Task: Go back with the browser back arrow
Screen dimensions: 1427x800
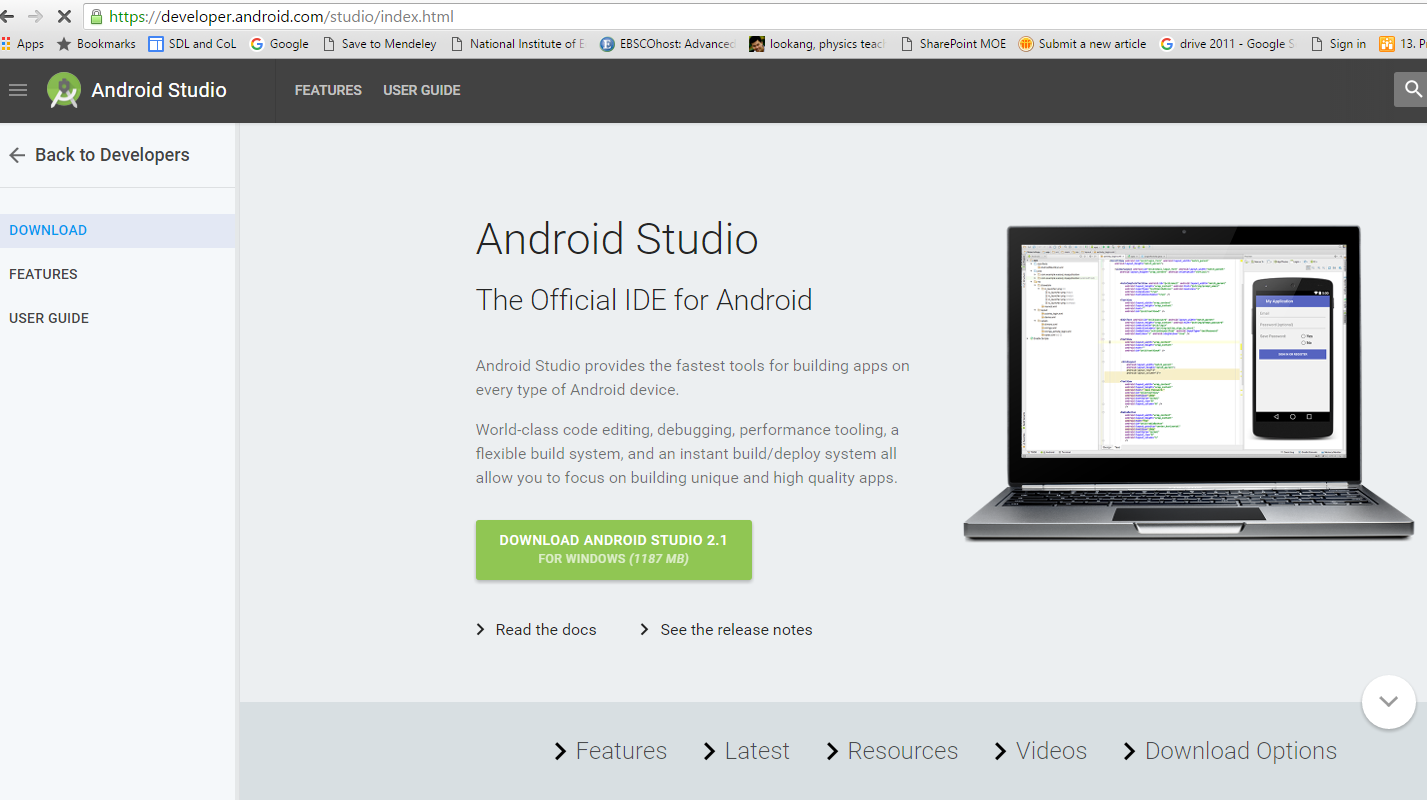Action: 7,16
